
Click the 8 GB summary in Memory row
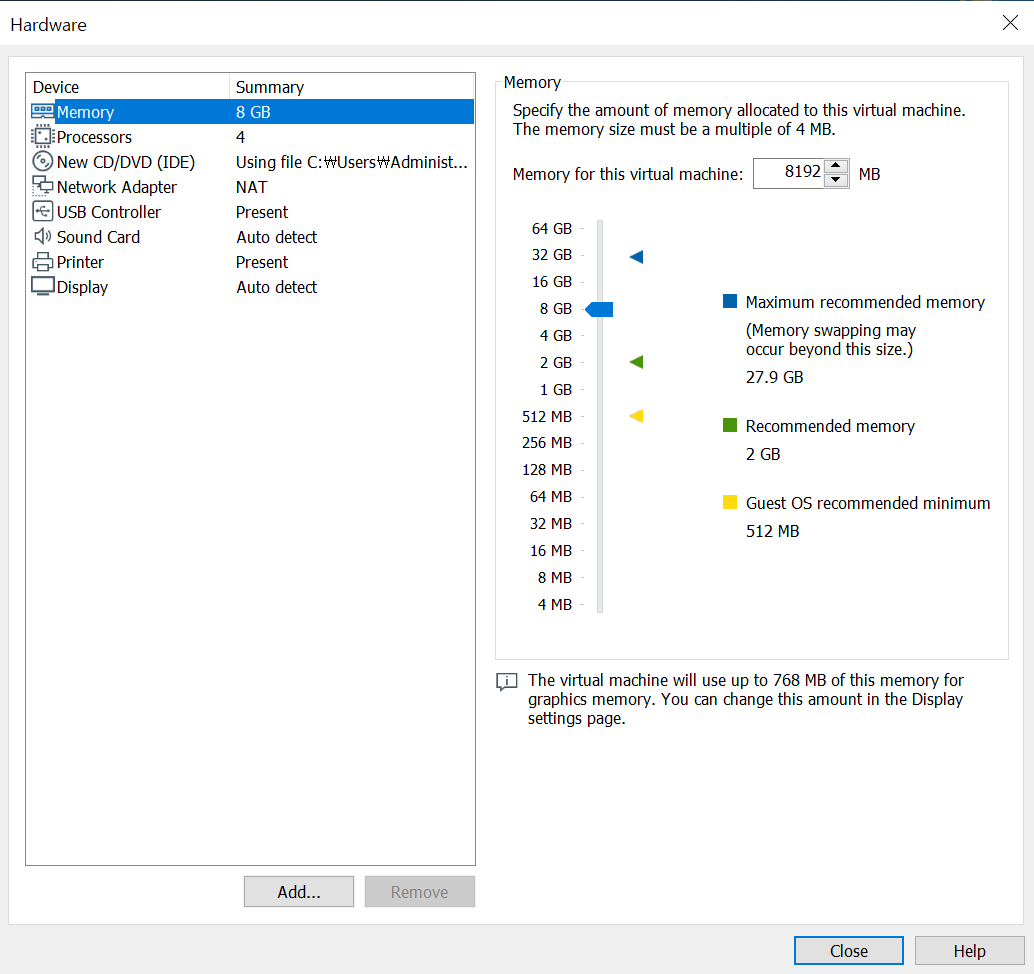(253, 112)
